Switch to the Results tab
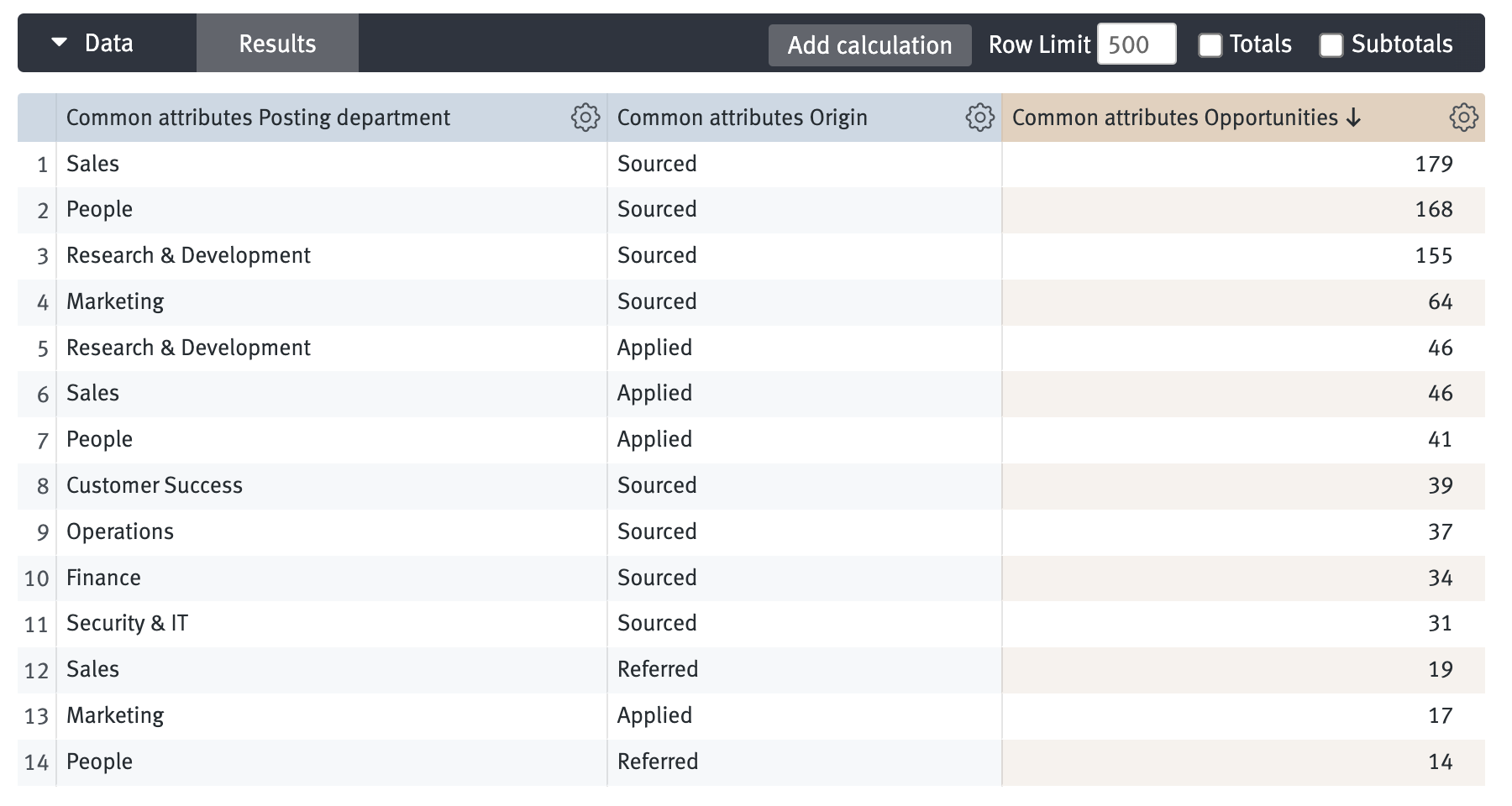Viewport: 1512px width, 806px height. pyautogui.click(x=277, y=42)
